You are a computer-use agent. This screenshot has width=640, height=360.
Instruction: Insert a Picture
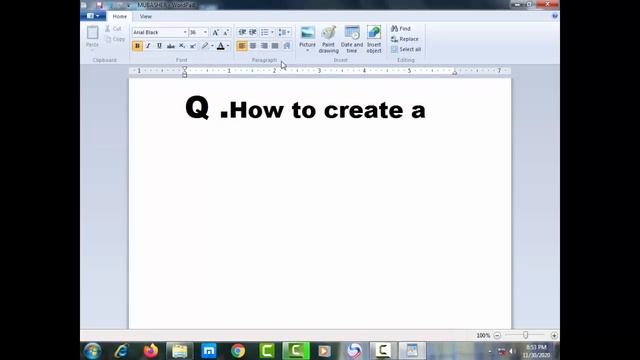click(x=307, y=36)
